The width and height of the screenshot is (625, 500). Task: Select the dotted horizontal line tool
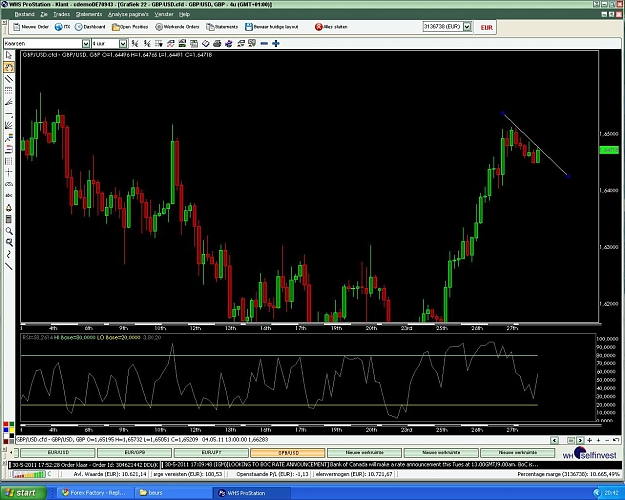[x=9, y=91]
